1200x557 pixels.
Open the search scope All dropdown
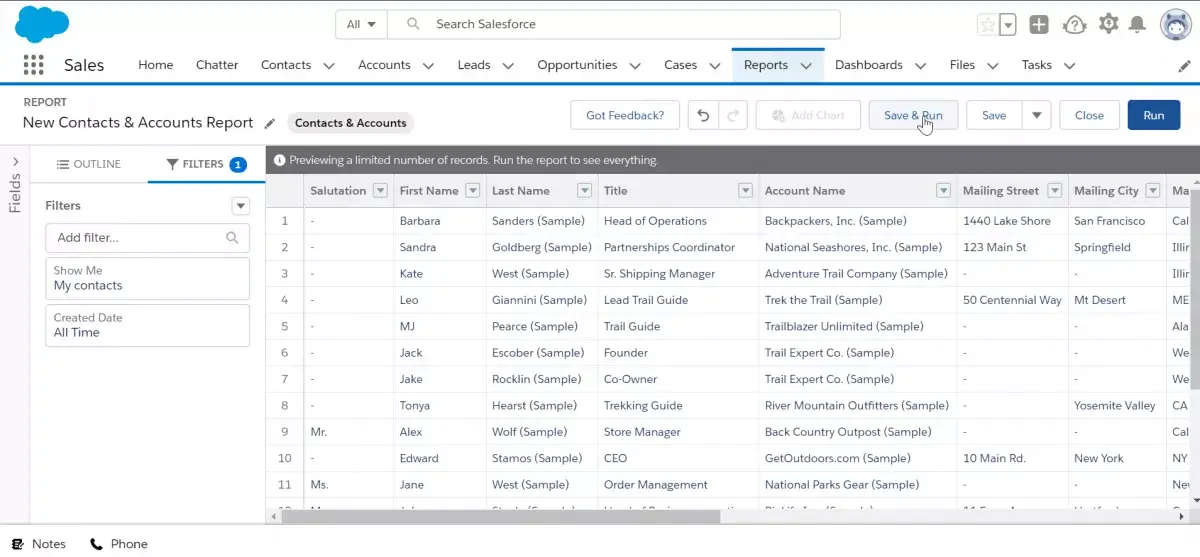point(361,24)
